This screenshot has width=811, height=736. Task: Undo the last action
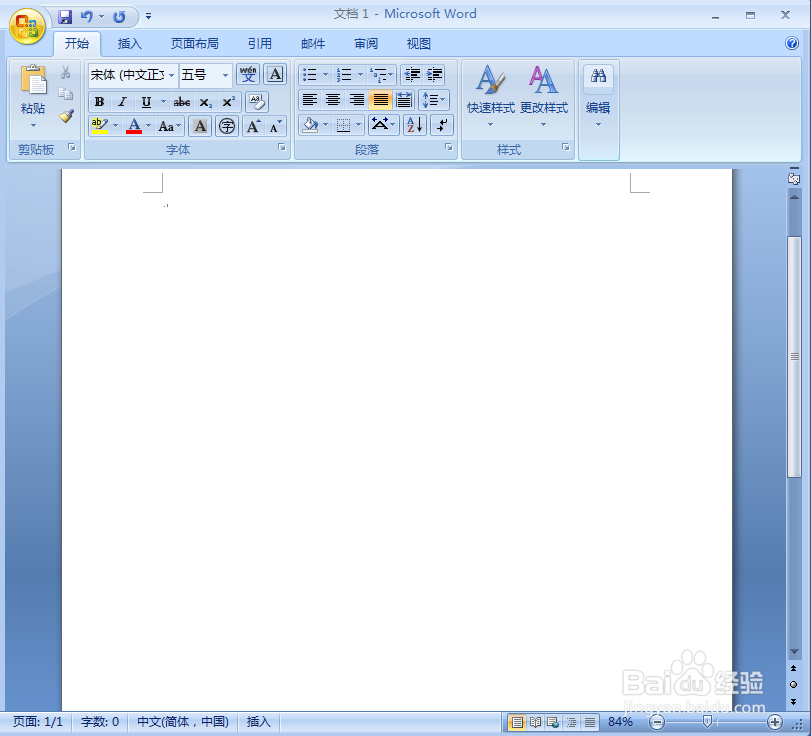(86, 17)
